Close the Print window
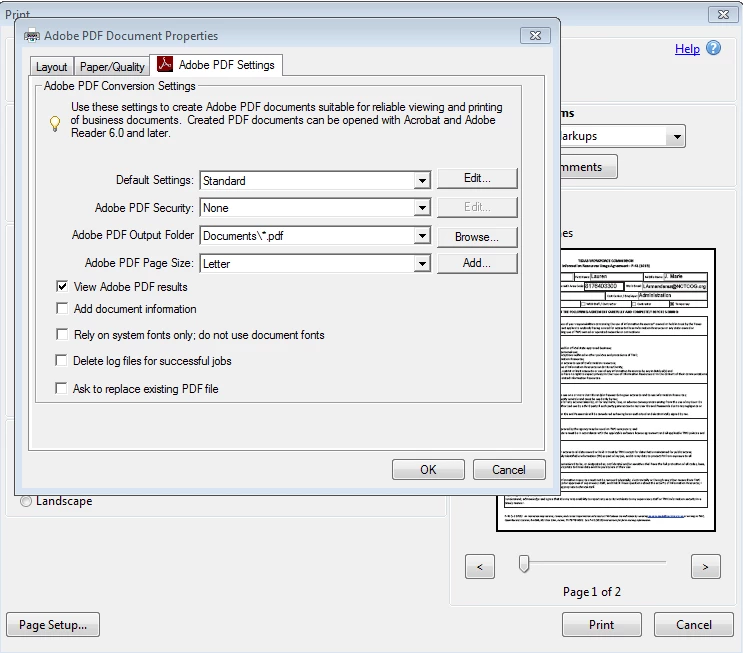 pyautogui.click(x=723, y=14)
